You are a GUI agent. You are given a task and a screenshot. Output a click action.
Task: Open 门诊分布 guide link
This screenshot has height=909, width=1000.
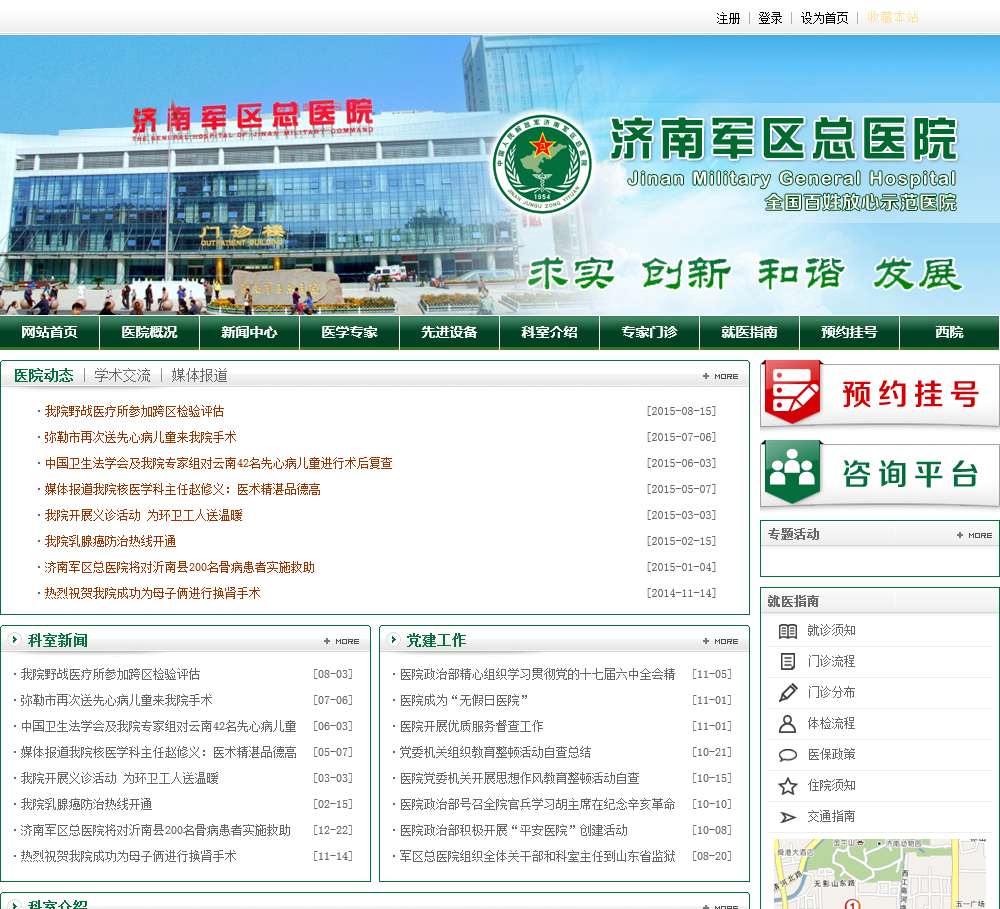point(831,692)
